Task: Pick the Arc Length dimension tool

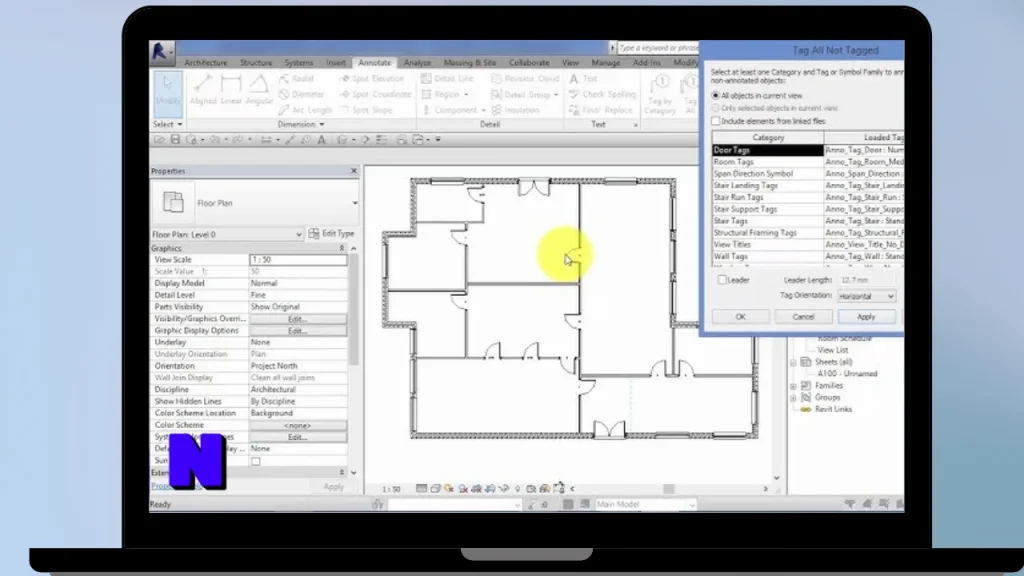Action: pyautogui.click(x=306, y=110)
